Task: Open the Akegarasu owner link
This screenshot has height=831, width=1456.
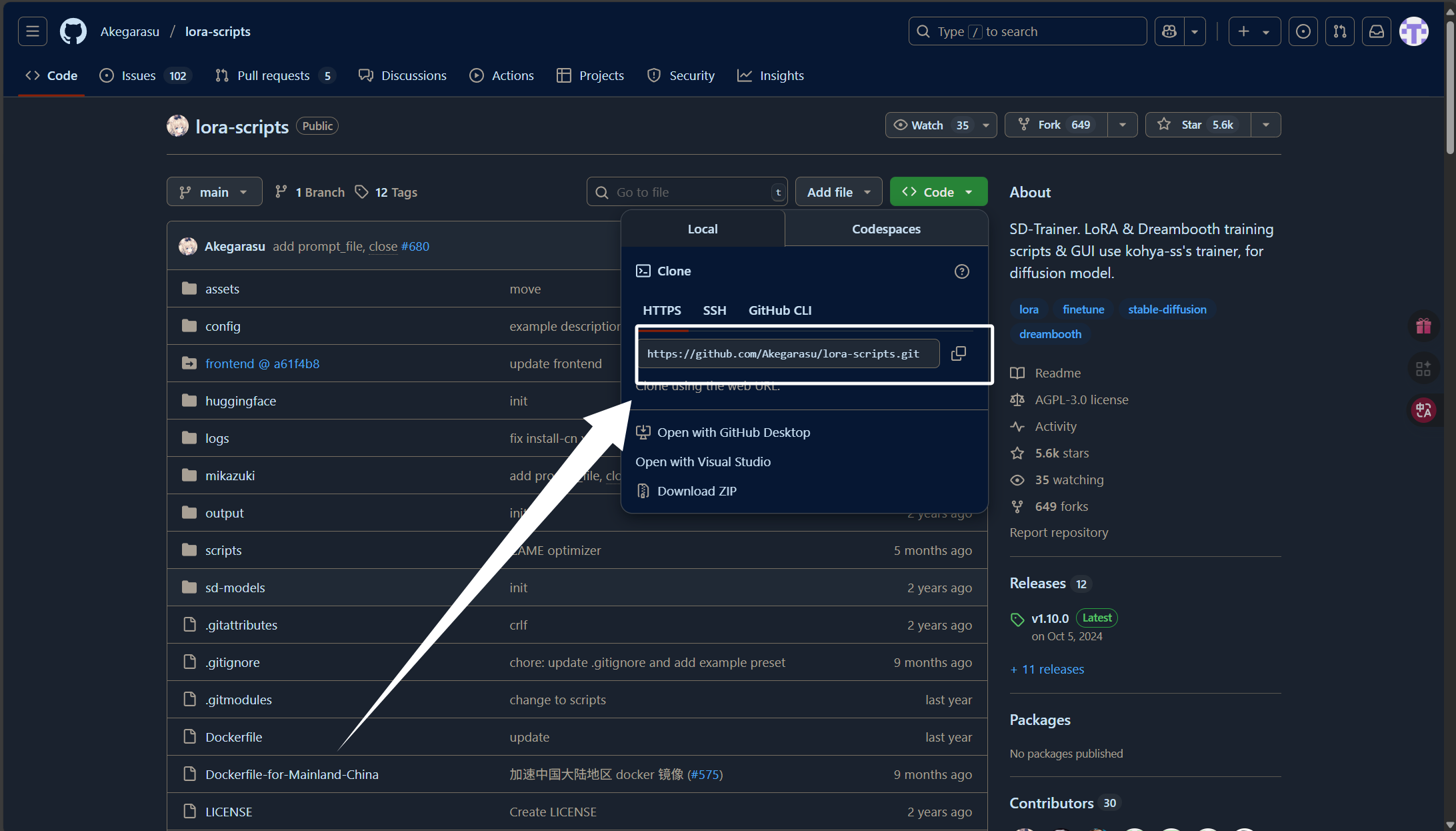Action: (x=130, y=31)
